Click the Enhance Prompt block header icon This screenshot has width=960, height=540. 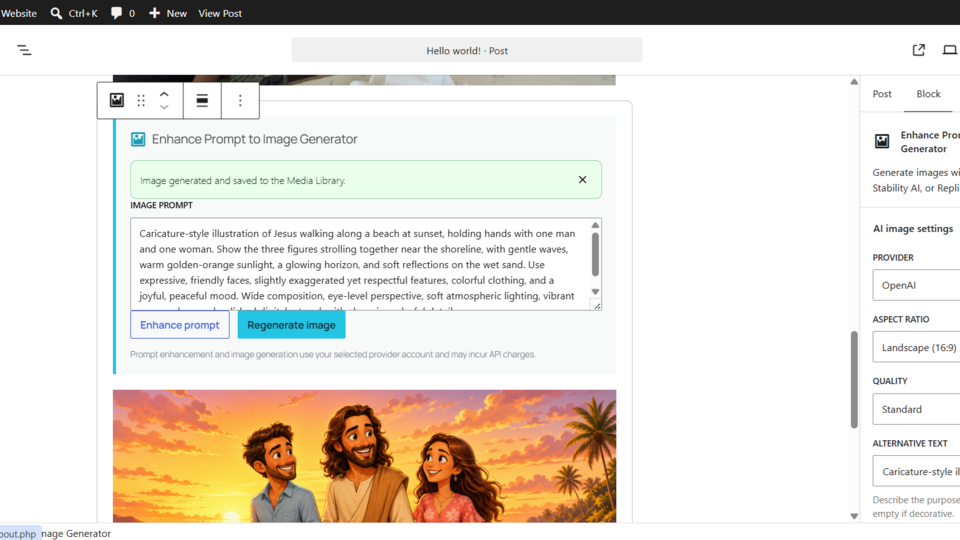coord(138,139)
